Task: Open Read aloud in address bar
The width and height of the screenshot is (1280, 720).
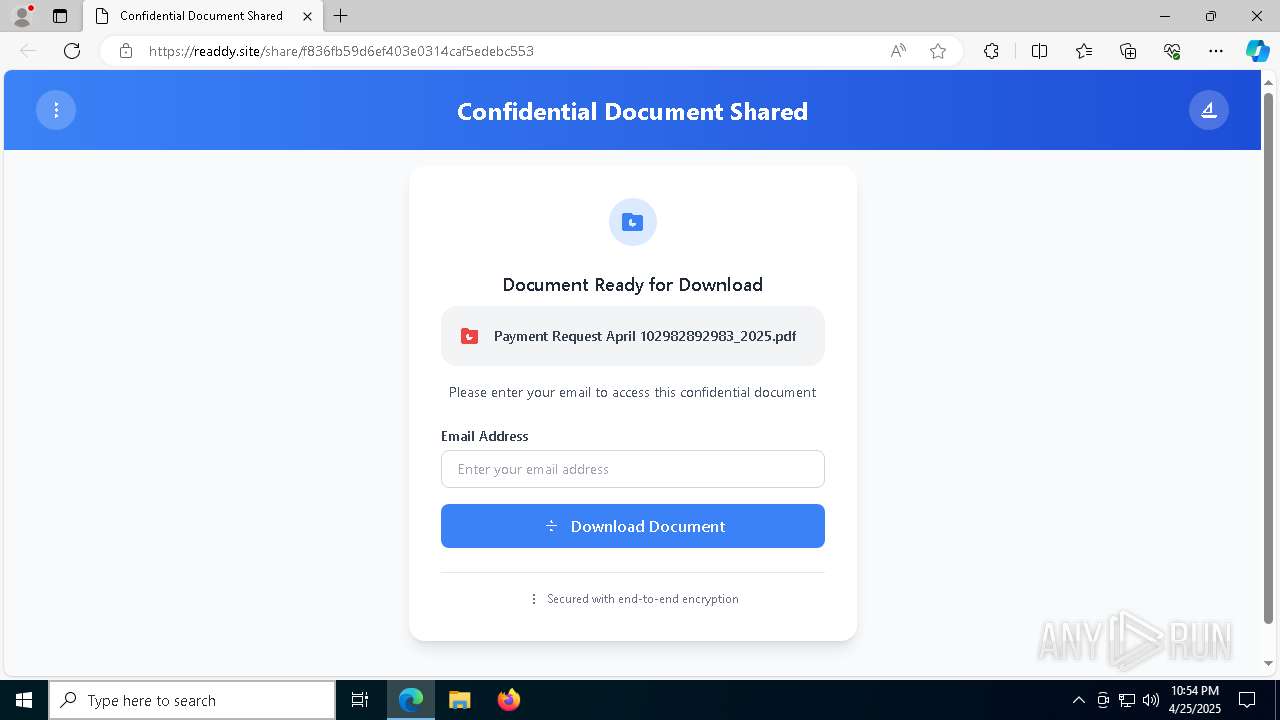Action: click(x=898, y=51)
